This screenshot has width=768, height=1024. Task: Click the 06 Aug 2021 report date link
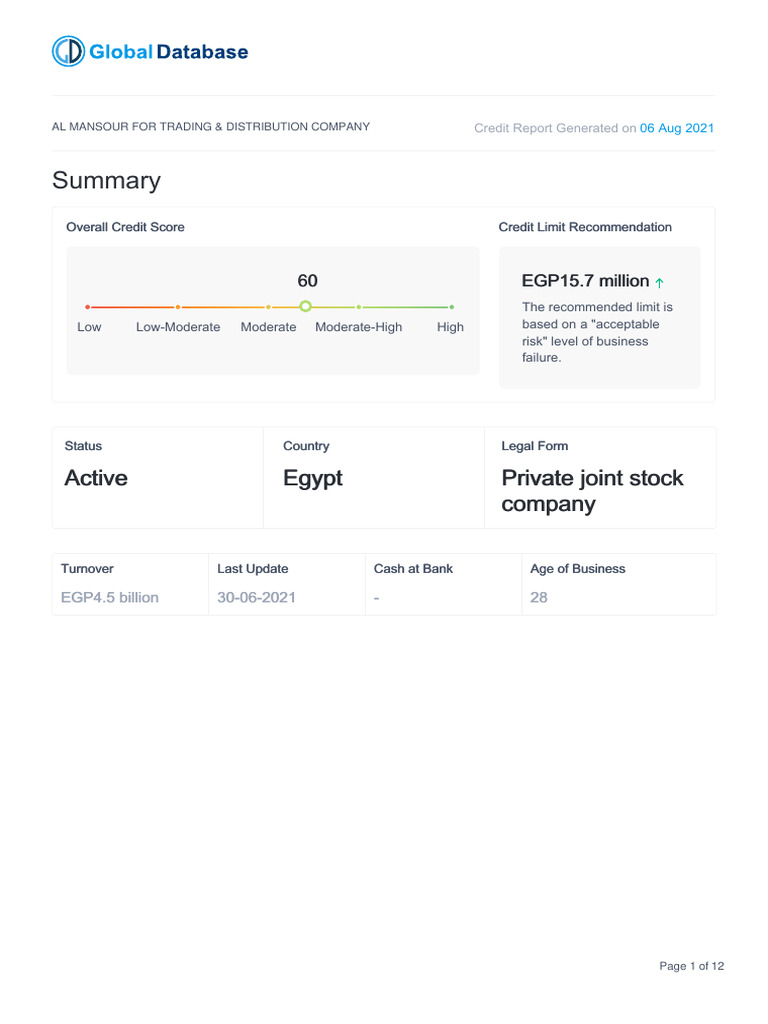(677, 128)
